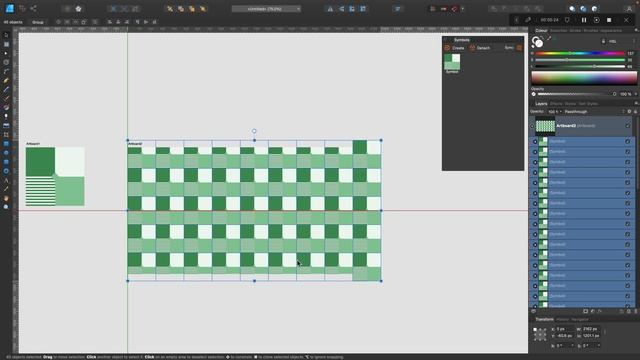Pause the screen recording
Image resolution: width=640 pixels, height=360 pixels.
584,20
